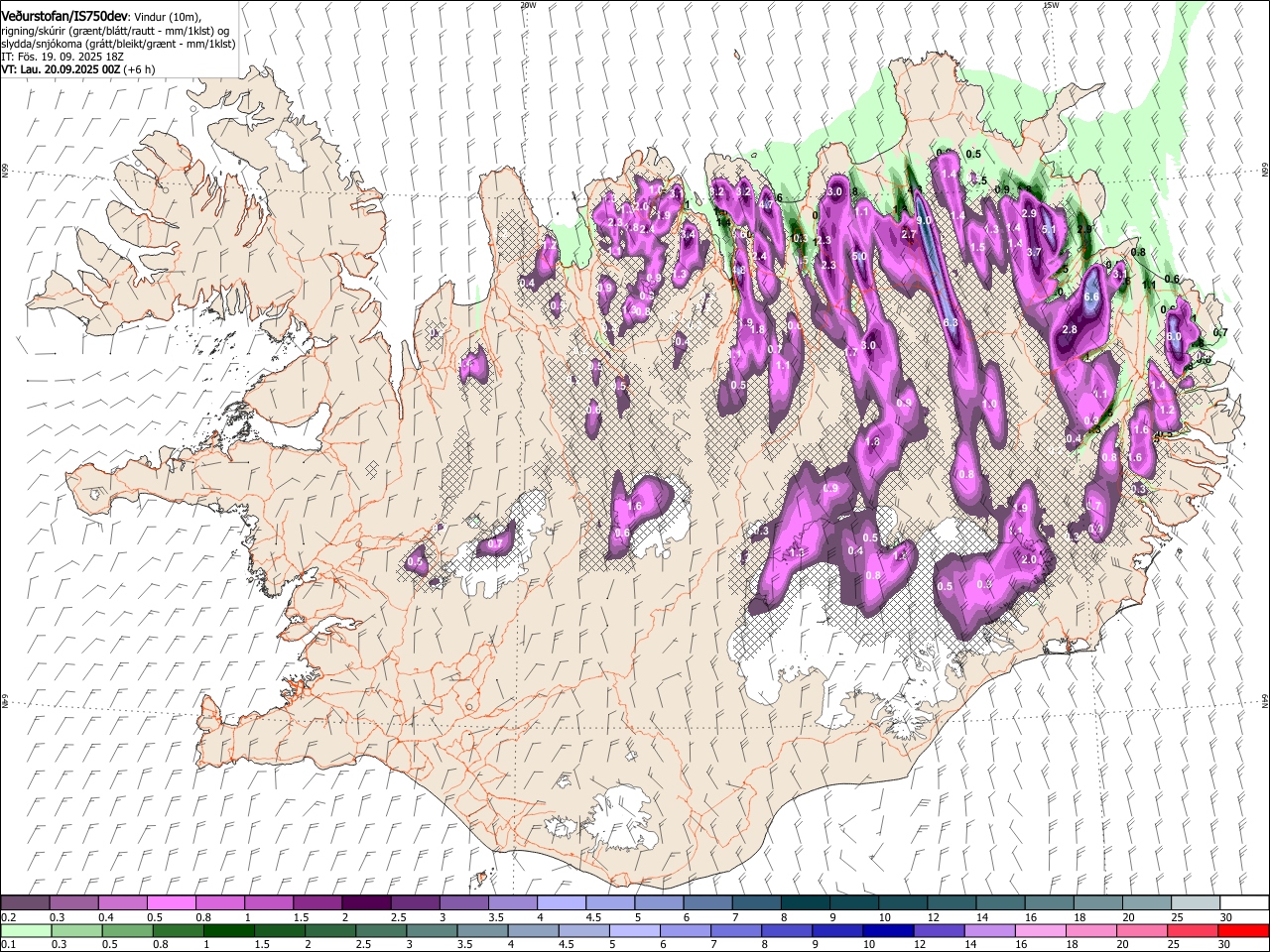The image size is (1270, 952).
Task: Click the '5.0' precipitation value on the map
Action: point(860,257)
